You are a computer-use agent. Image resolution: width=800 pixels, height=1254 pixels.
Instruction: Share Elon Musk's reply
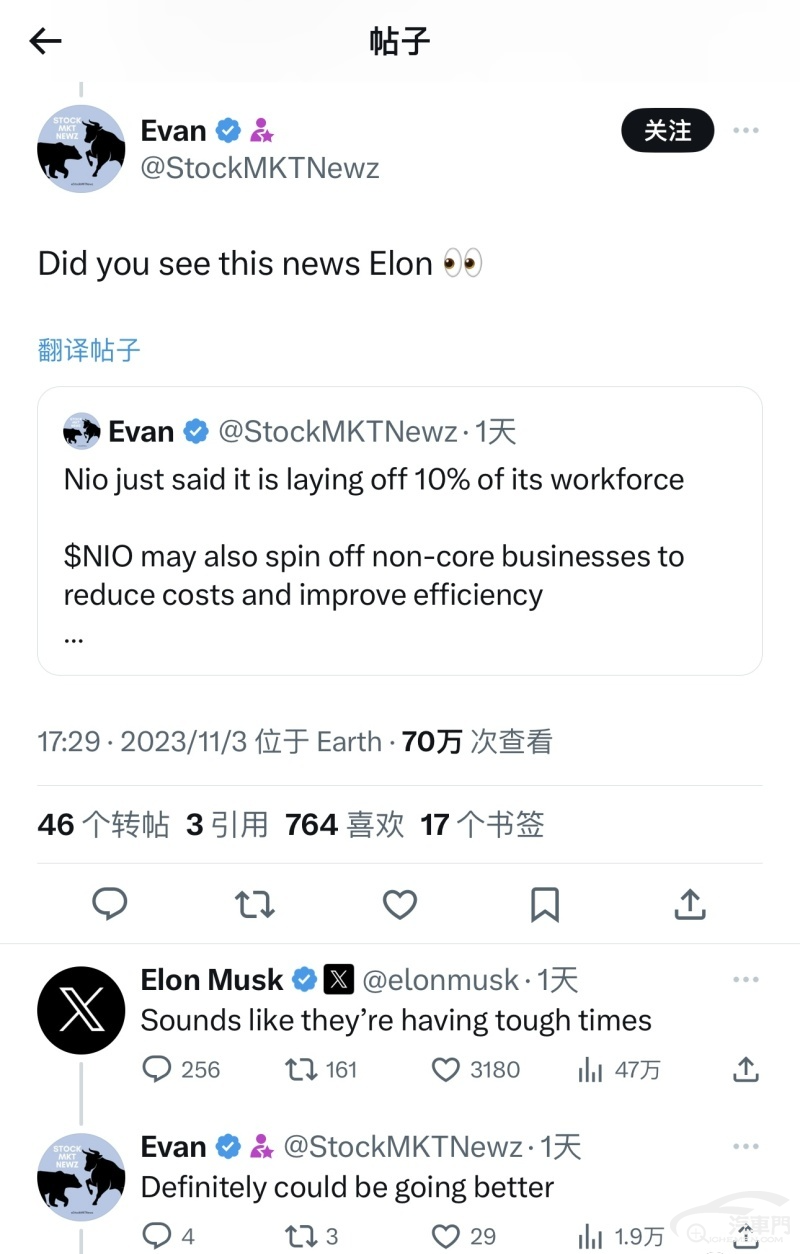click(746, 1069)
